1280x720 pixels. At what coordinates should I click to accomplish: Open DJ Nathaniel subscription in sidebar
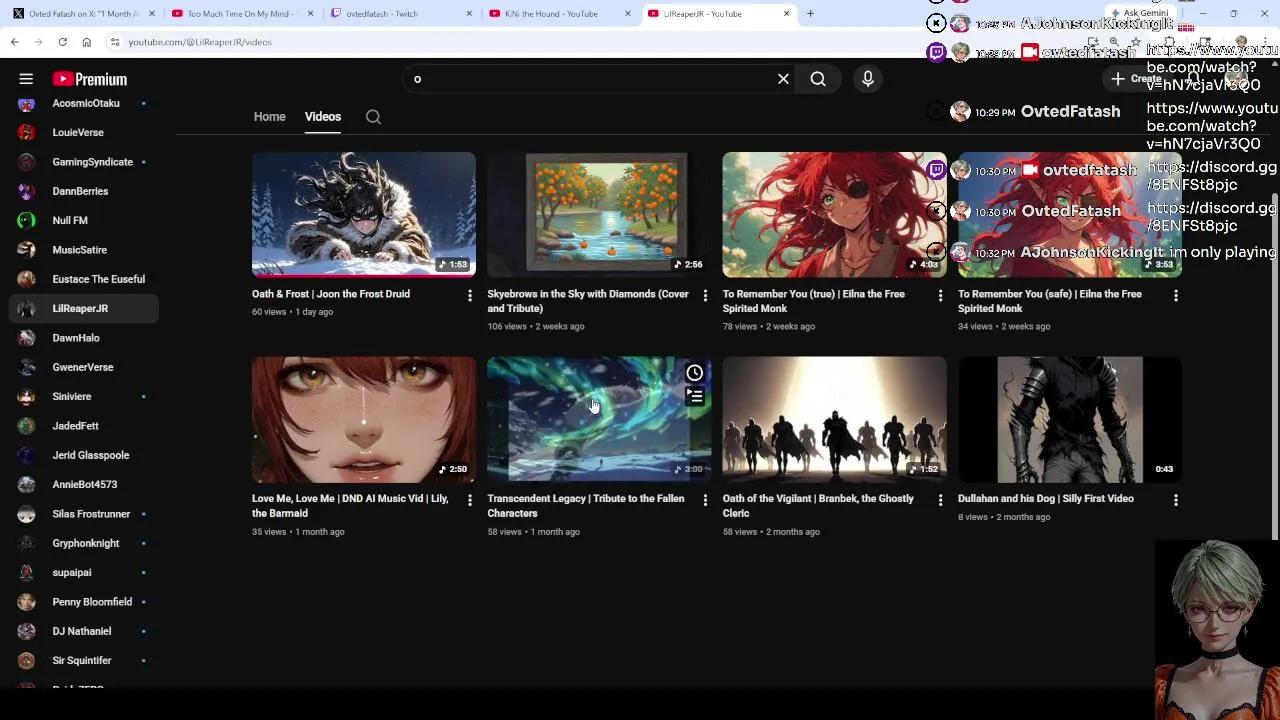(x=83, y=631)
